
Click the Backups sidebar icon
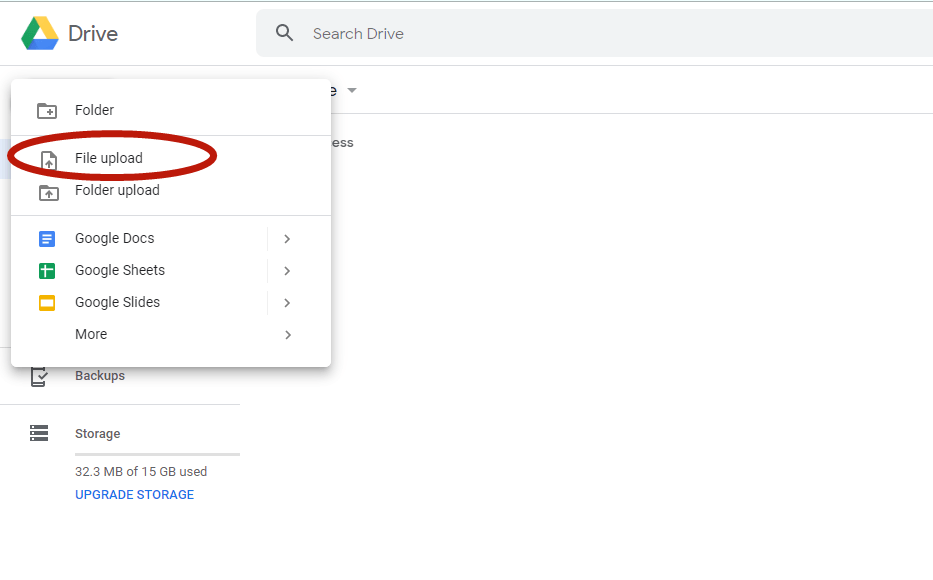click(39, 377)
